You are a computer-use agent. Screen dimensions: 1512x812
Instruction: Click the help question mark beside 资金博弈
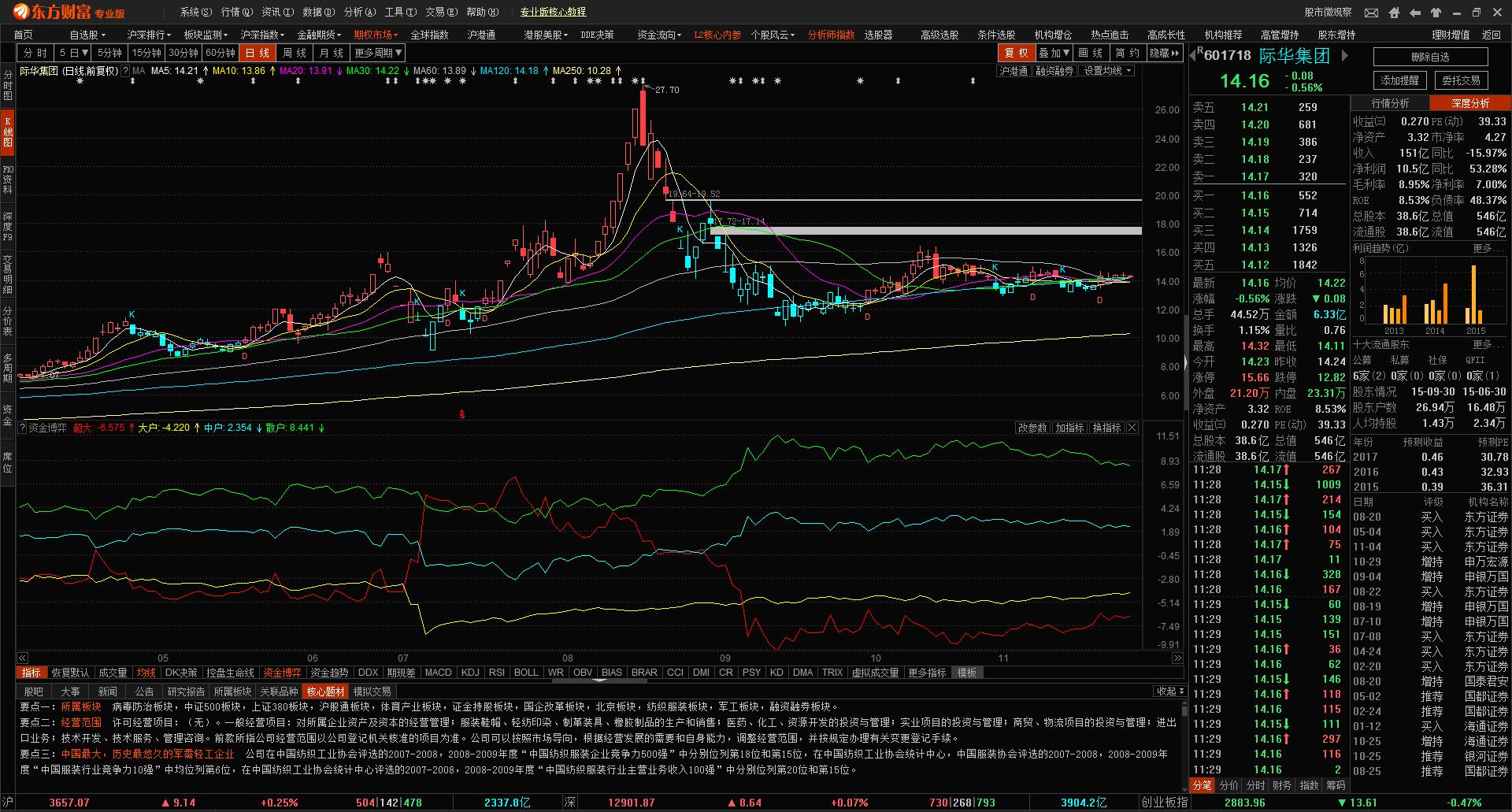(x=22, y=428)
